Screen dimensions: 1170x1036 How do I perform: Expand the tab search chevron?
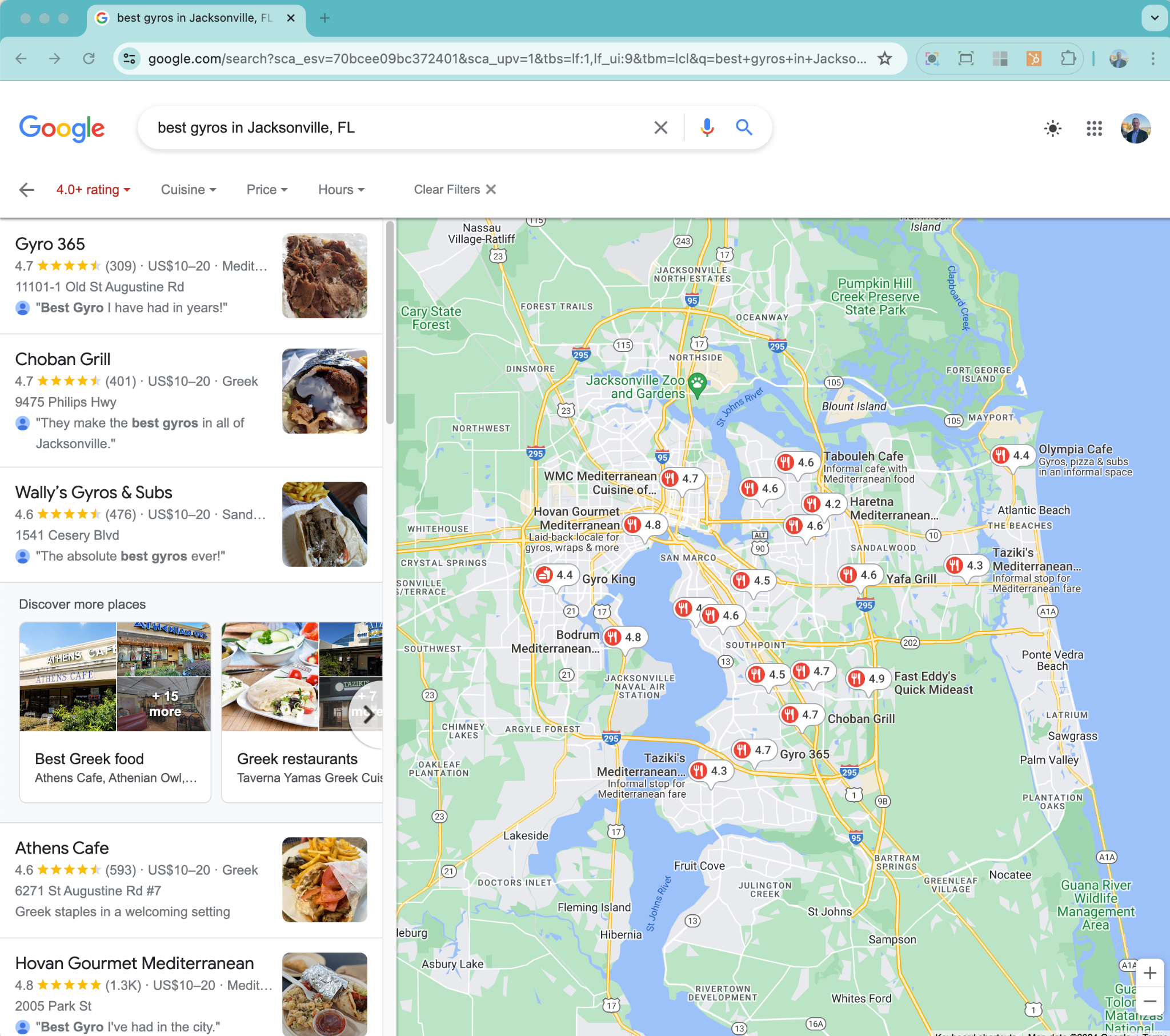(x=1155, y=18)
